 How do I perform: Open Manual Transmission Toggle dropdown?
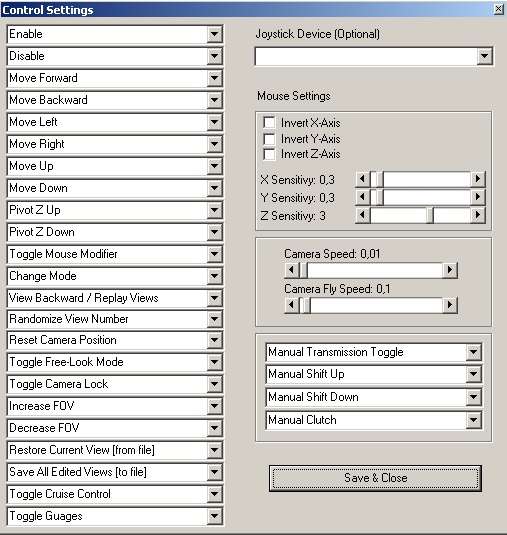[474, 352]
